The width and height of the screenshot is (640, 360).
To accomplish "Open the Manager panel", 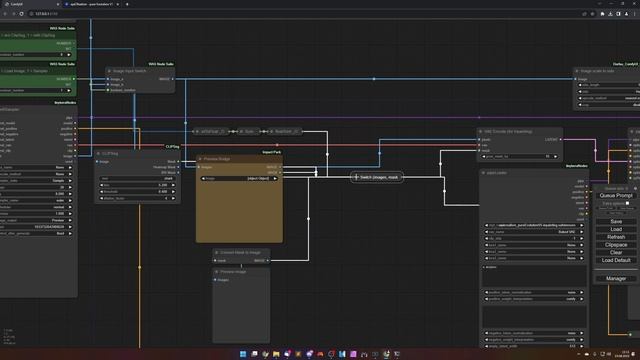I will tap(616, 279).
